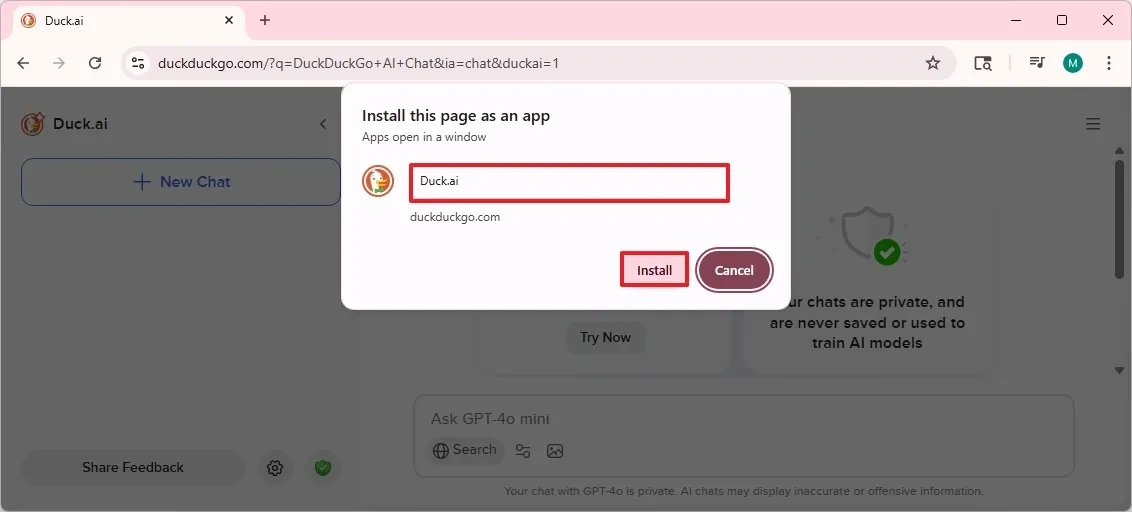Click the Duck.ai logo in the sidebar
Viewport: 1132px width, 512px height.
(32, 124)
